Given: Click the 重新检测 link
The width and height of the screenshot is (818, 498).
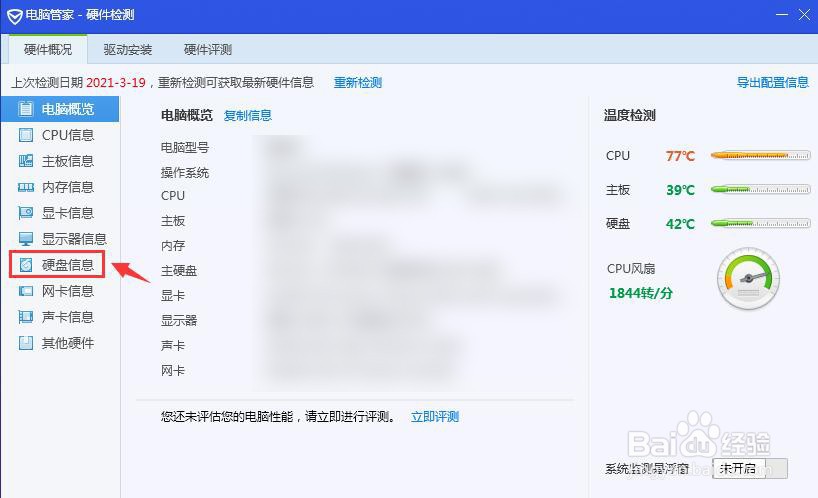Looking at the screenshot, I should coord(358,82).
